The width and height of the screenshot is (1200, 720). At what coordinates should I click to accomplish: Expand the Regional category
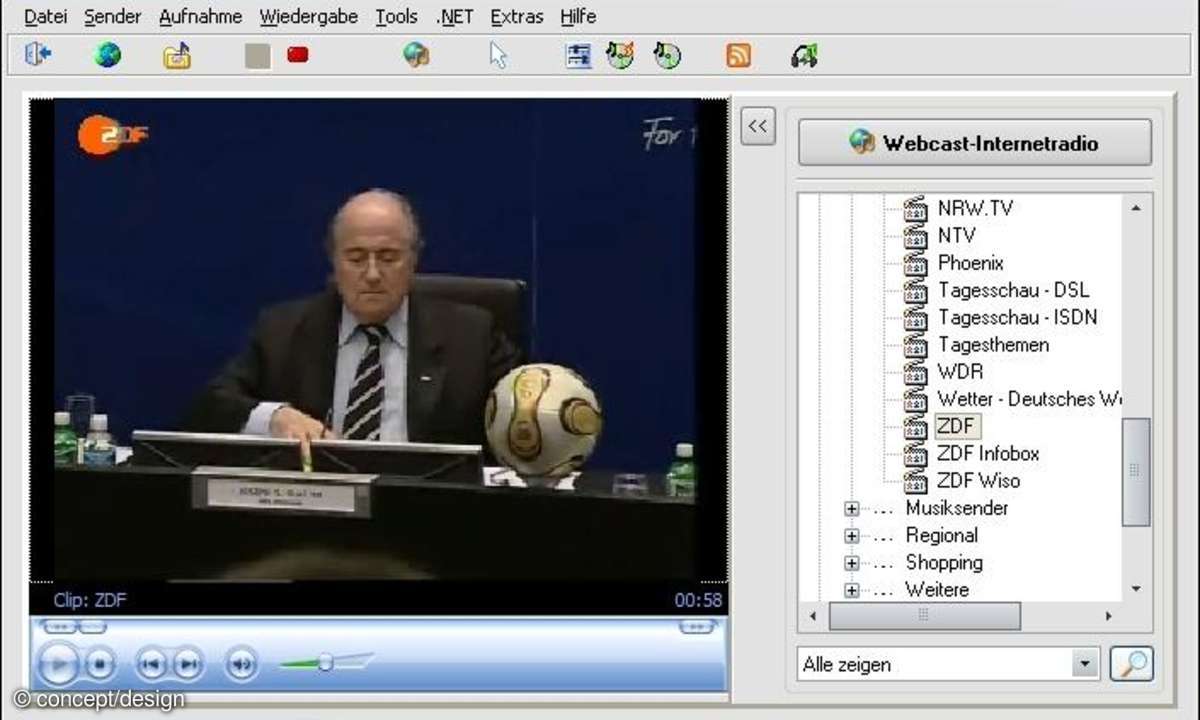click(x=852, y=535)
